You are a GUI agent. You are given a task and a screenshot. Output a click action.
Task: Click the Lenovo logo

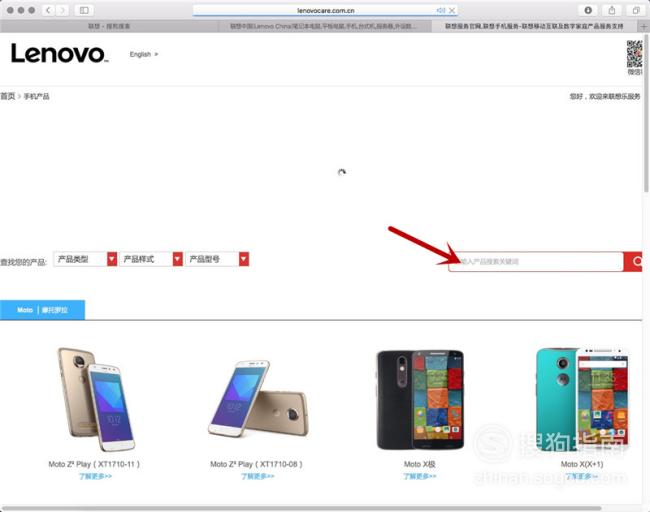pos(59,54)
